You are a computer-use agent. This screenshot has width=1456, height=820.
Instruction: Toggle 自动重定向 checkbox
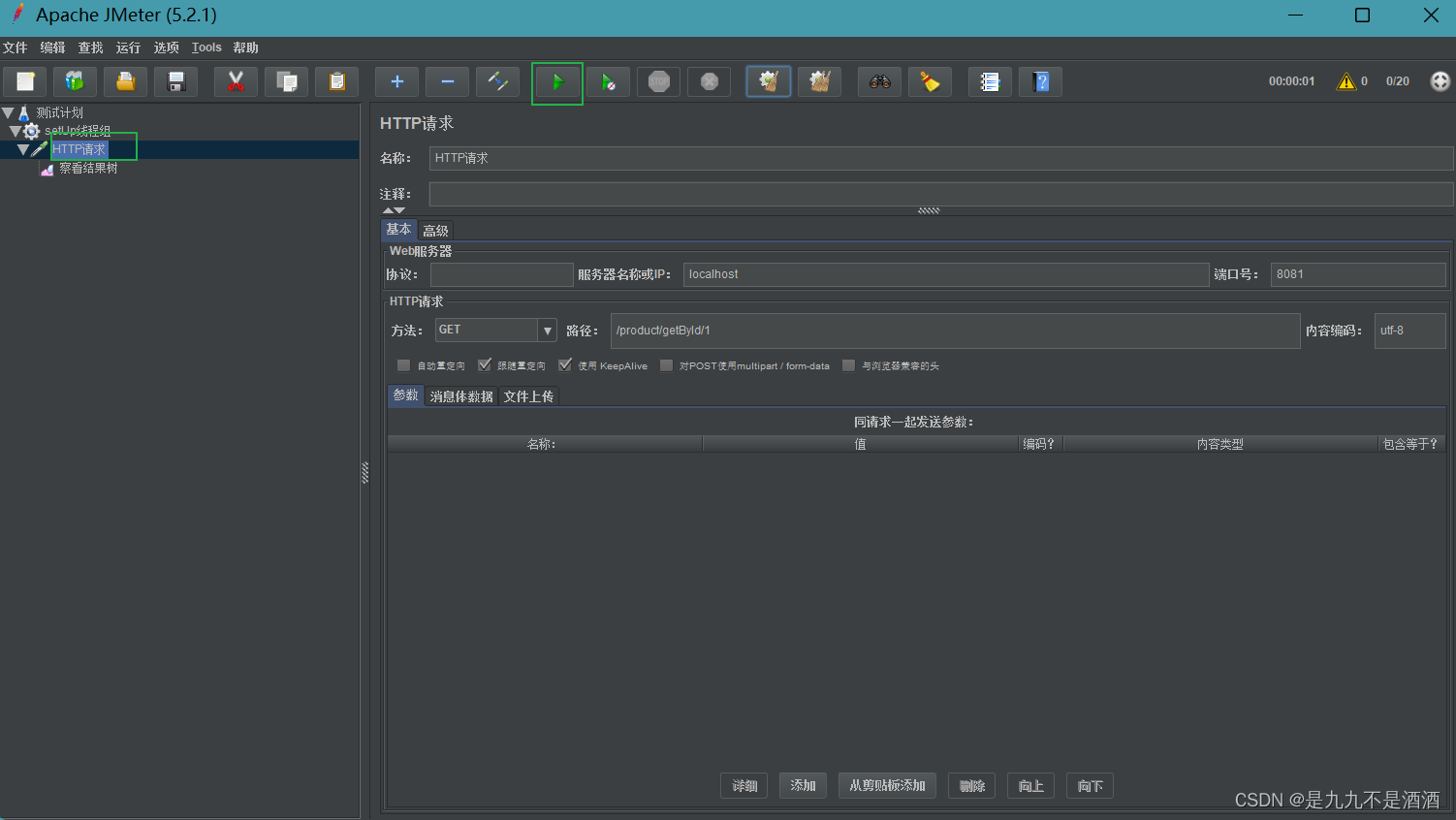[x=403, y=365]
